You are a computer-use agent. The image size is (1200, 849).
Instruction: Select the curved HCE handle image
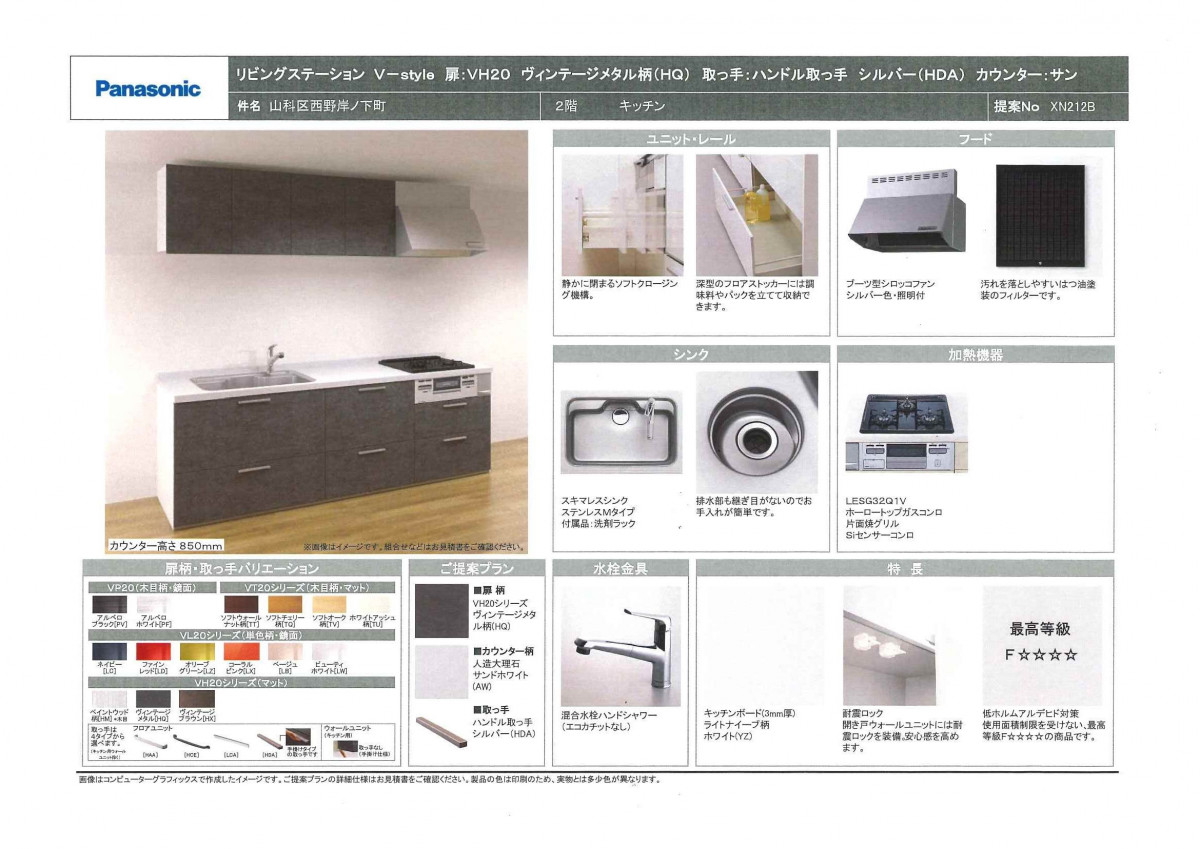click(x=190, y=741)
